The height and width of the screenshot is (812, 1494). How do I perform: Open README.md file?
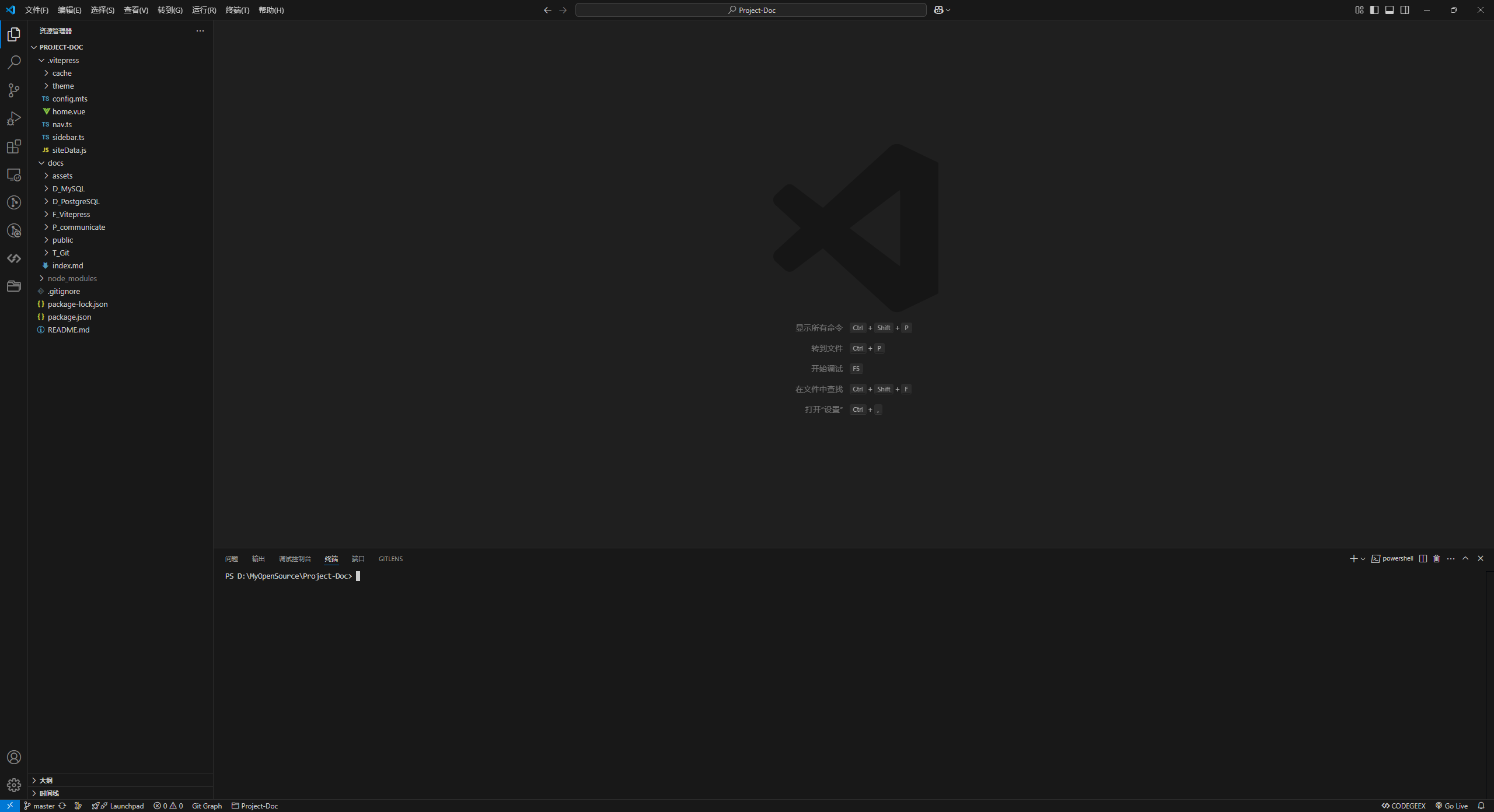tap(120, 330)
